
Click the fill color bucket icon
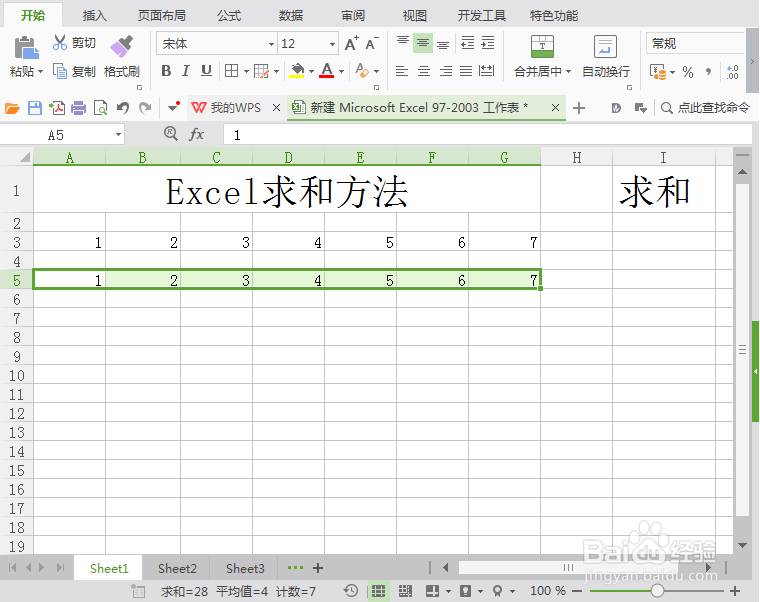(297, 71)
